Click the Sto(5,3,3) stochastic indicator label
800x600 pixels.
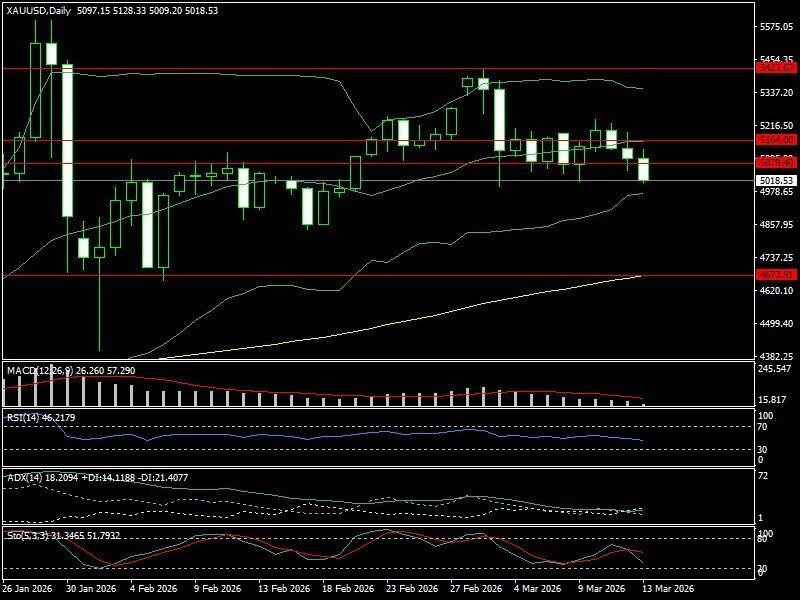[28, 536]
